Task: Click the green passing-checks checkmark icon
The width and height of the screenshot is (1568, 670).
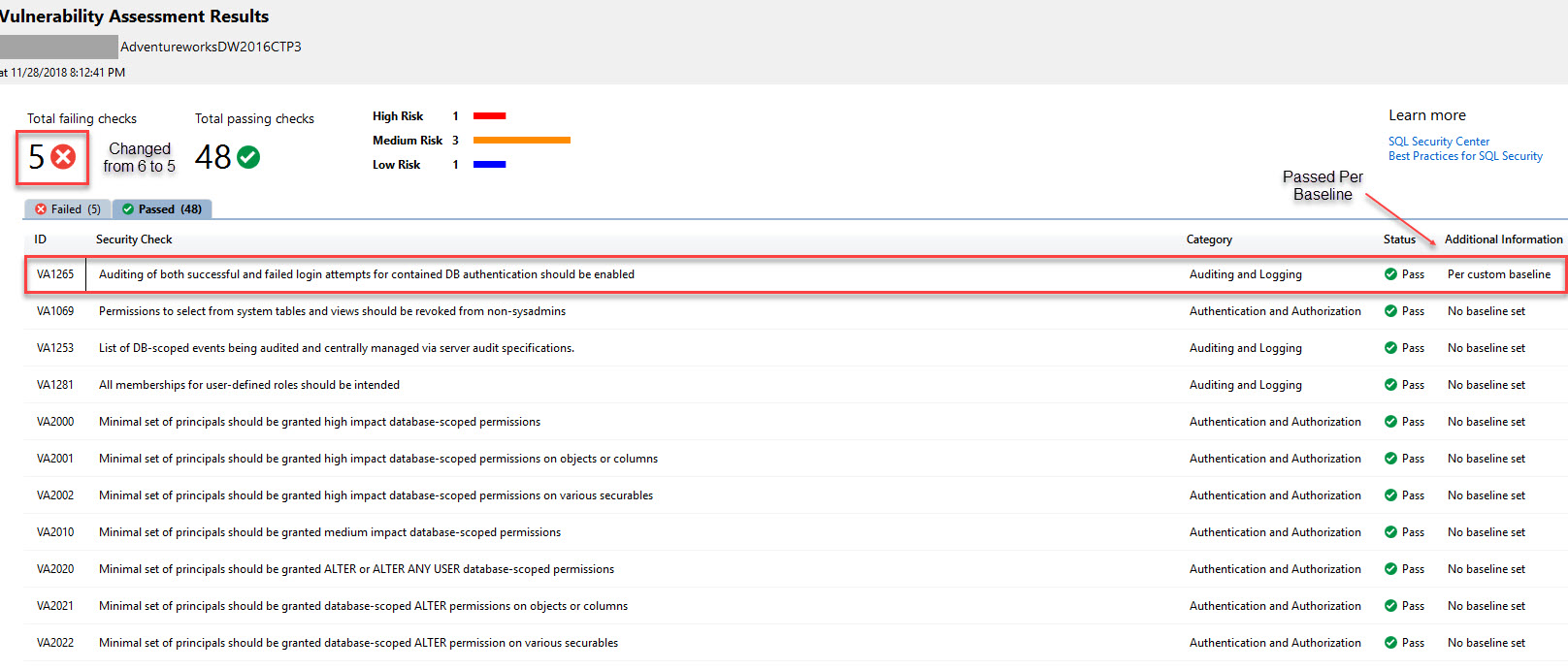Action: pyautogui.click(x=248, y=157)
